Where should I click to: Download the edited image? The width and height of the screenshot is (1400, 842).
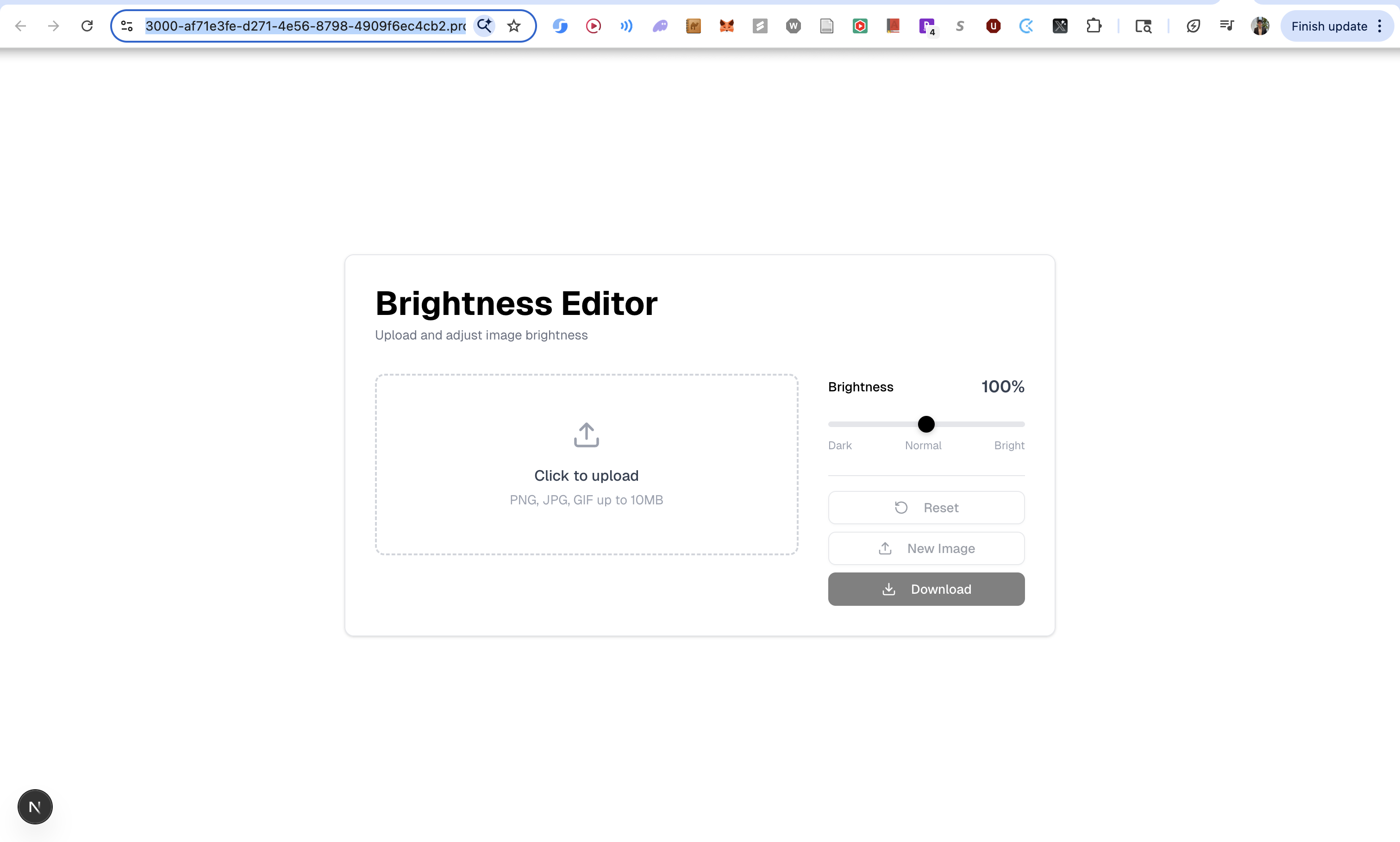click(926, 589)
